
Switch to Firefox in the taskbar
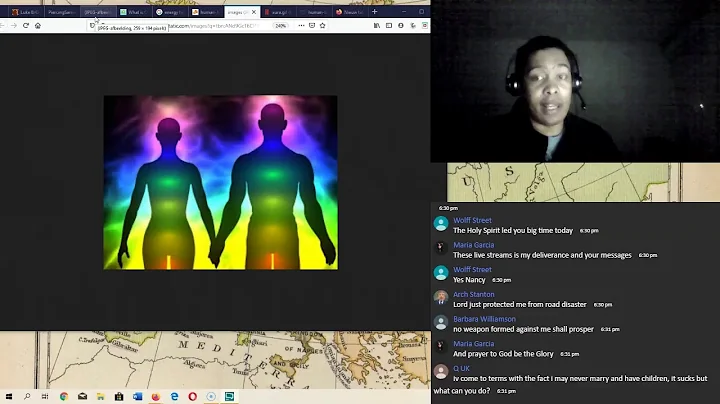tap(156, 396)
